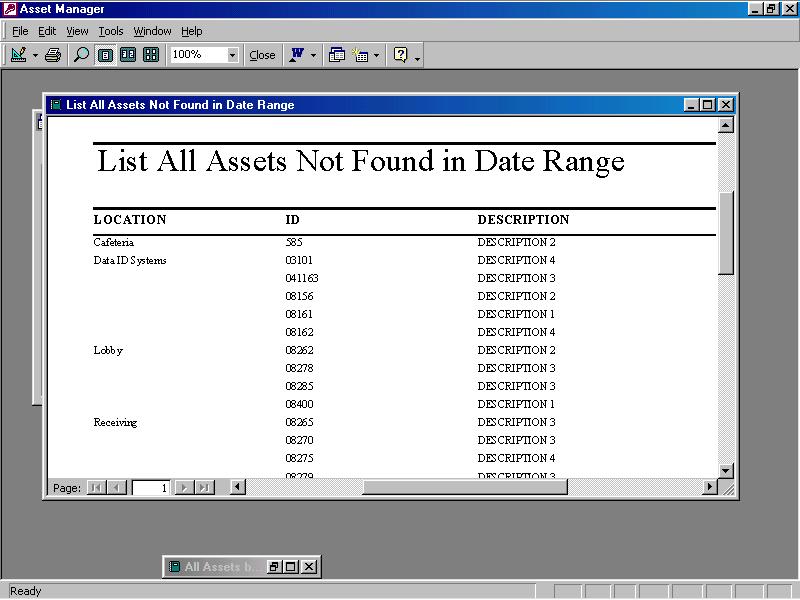This screenshot has width=800, height=600.
Task: Click the Print icon
Action: pos(53,55)
